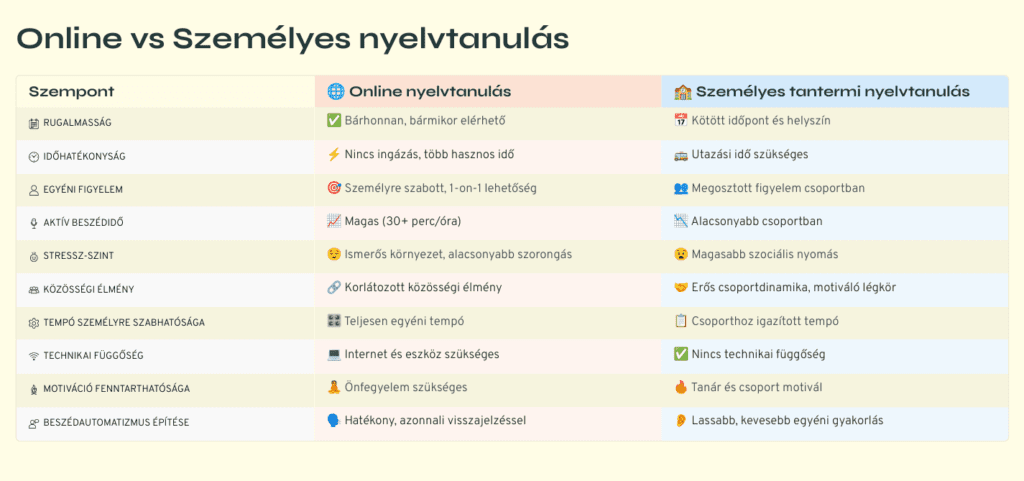Click the gear icon beside TEMPÓ SZEMÉLYRE SZABHATÓSÁGA
Screen dimensions: 1024x481
click(x=34, y=323)
